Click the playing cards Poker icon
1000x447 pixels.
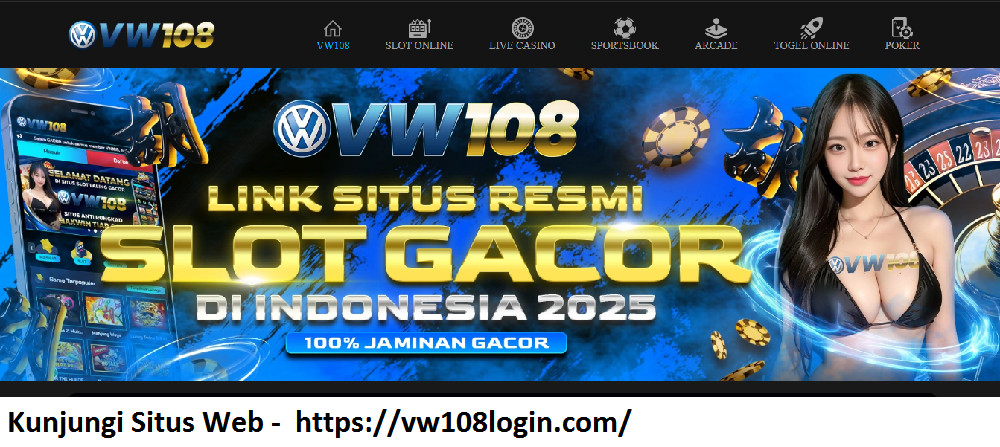point(902,28)
